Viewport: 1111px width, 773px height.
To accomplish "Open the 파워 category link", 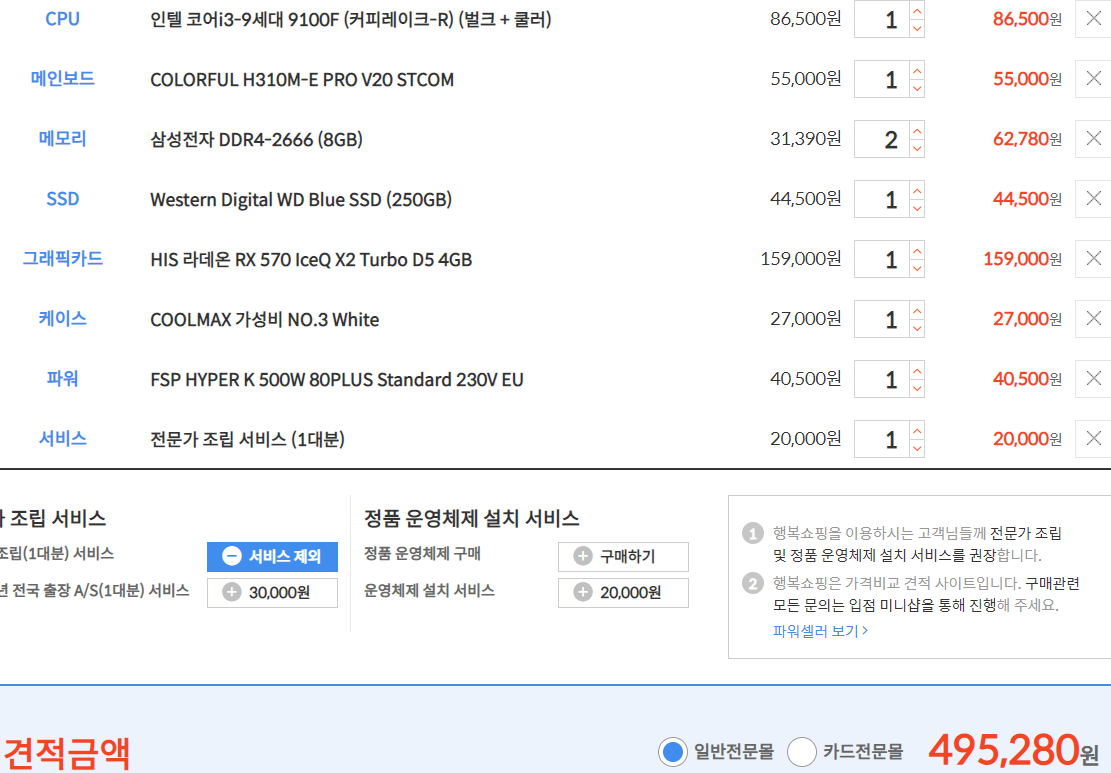I will [x=62, y=378].
